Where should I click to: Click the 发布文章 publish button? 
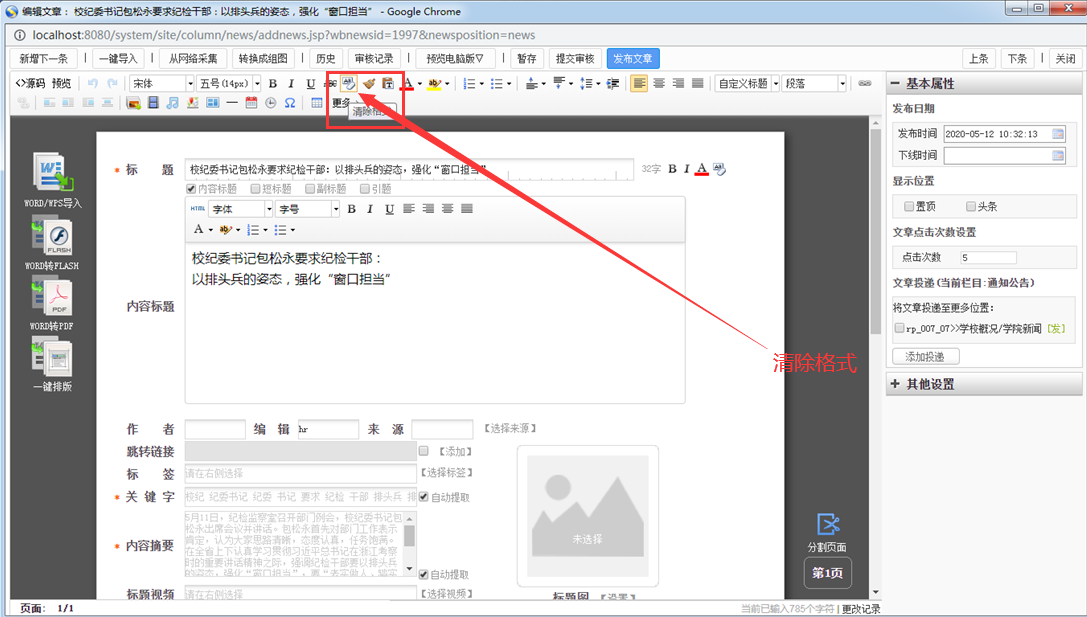(x=633, y=59)
